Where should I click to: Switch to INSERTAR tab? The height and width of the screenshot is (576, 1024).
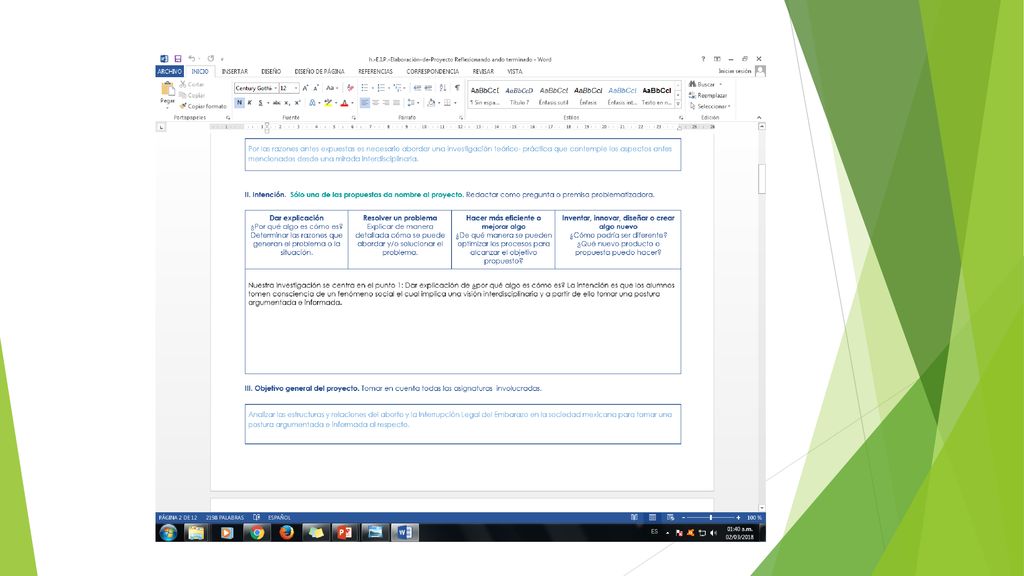point(234,72)
